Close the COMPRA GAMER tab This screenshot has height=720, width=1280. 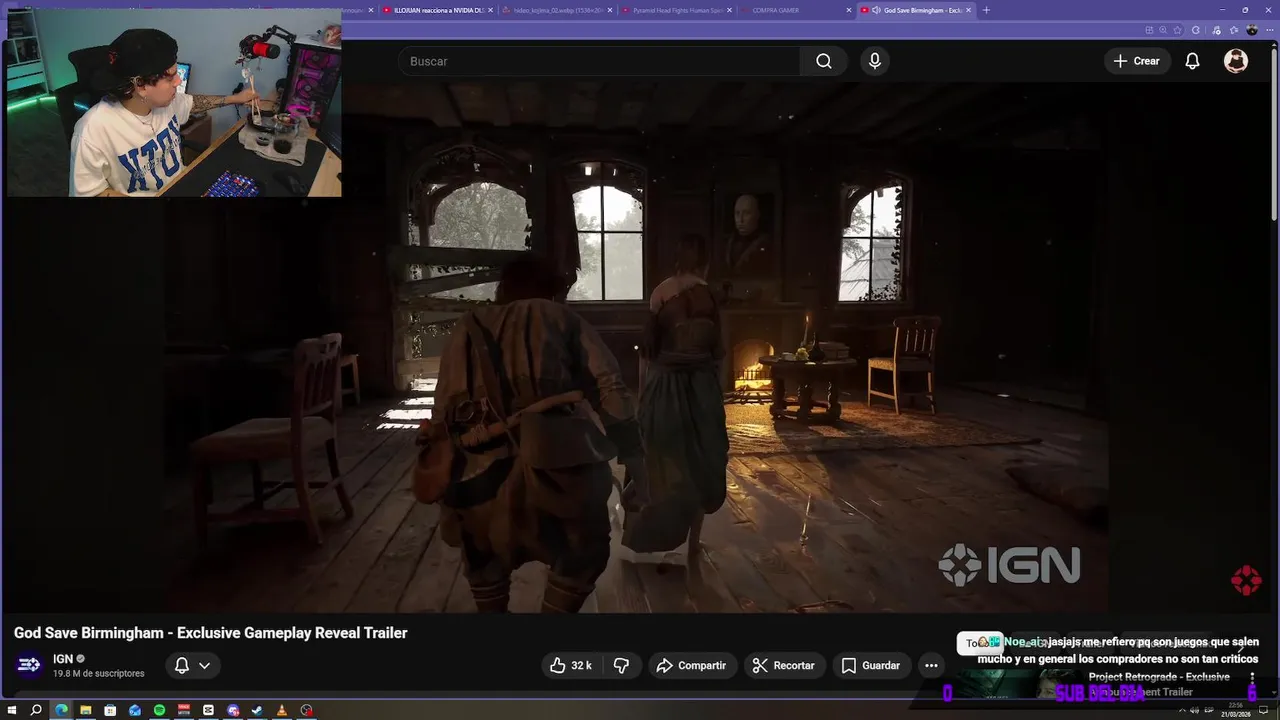[849, 10]
